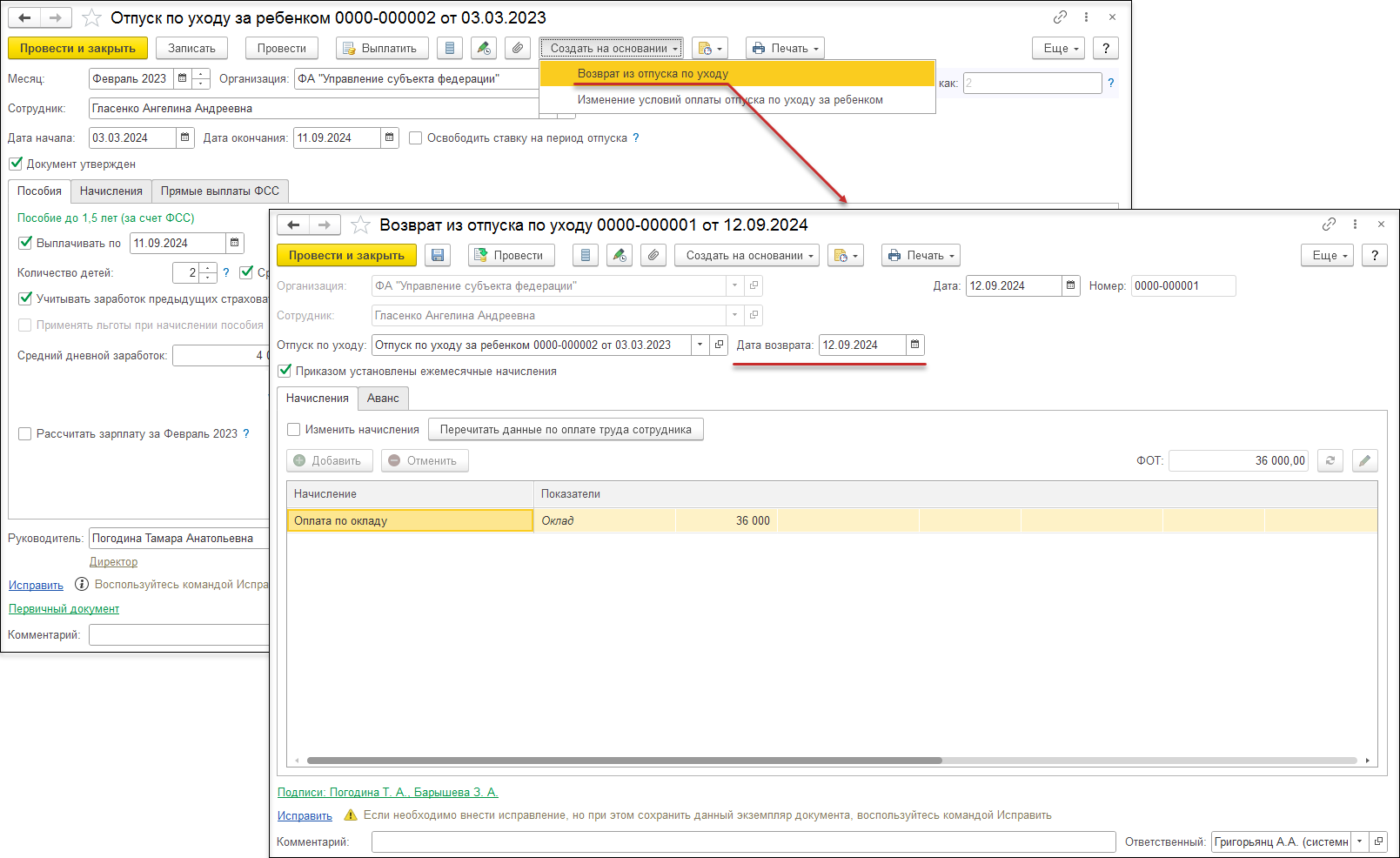The height and width of the screenshot is (858, 1400).
Task: Switch to Аванс tab
Action: pyautogui.click(x=383, y=399)
